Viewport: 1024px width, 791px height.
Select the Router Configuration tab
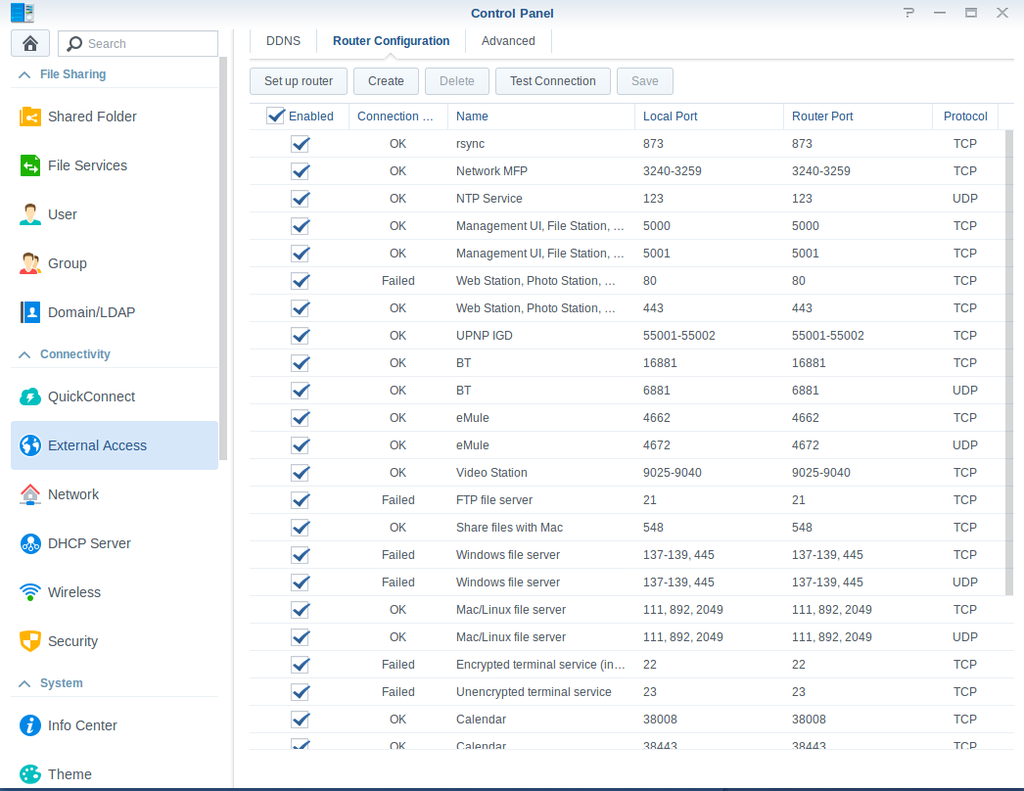(391, 41)
